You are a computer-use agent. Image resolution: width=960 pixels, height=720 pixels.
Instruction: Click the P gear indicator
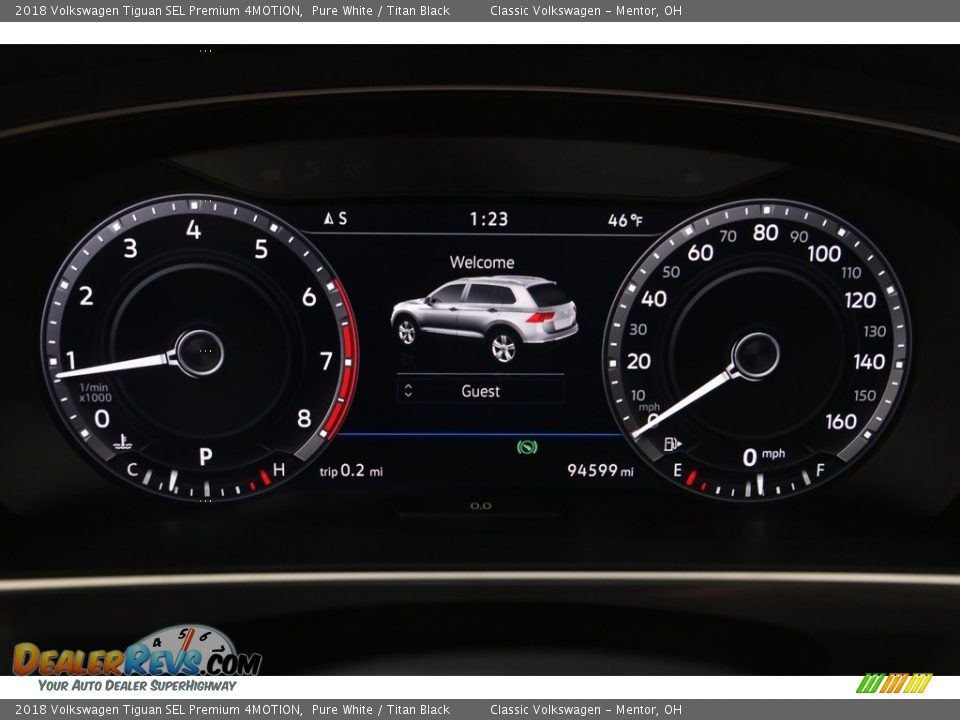205,457
